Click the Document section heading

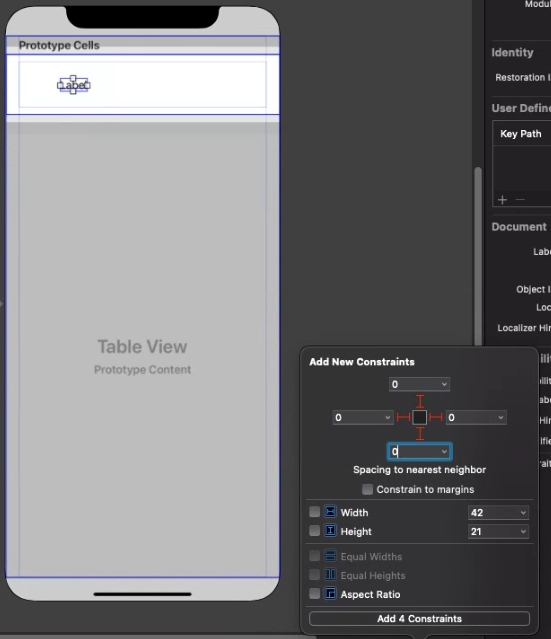tap(519, 227)
